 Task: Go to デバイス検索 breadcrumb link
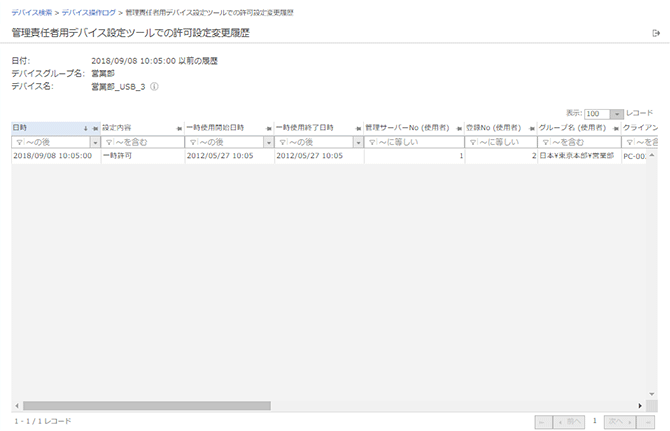click(32, 12)
